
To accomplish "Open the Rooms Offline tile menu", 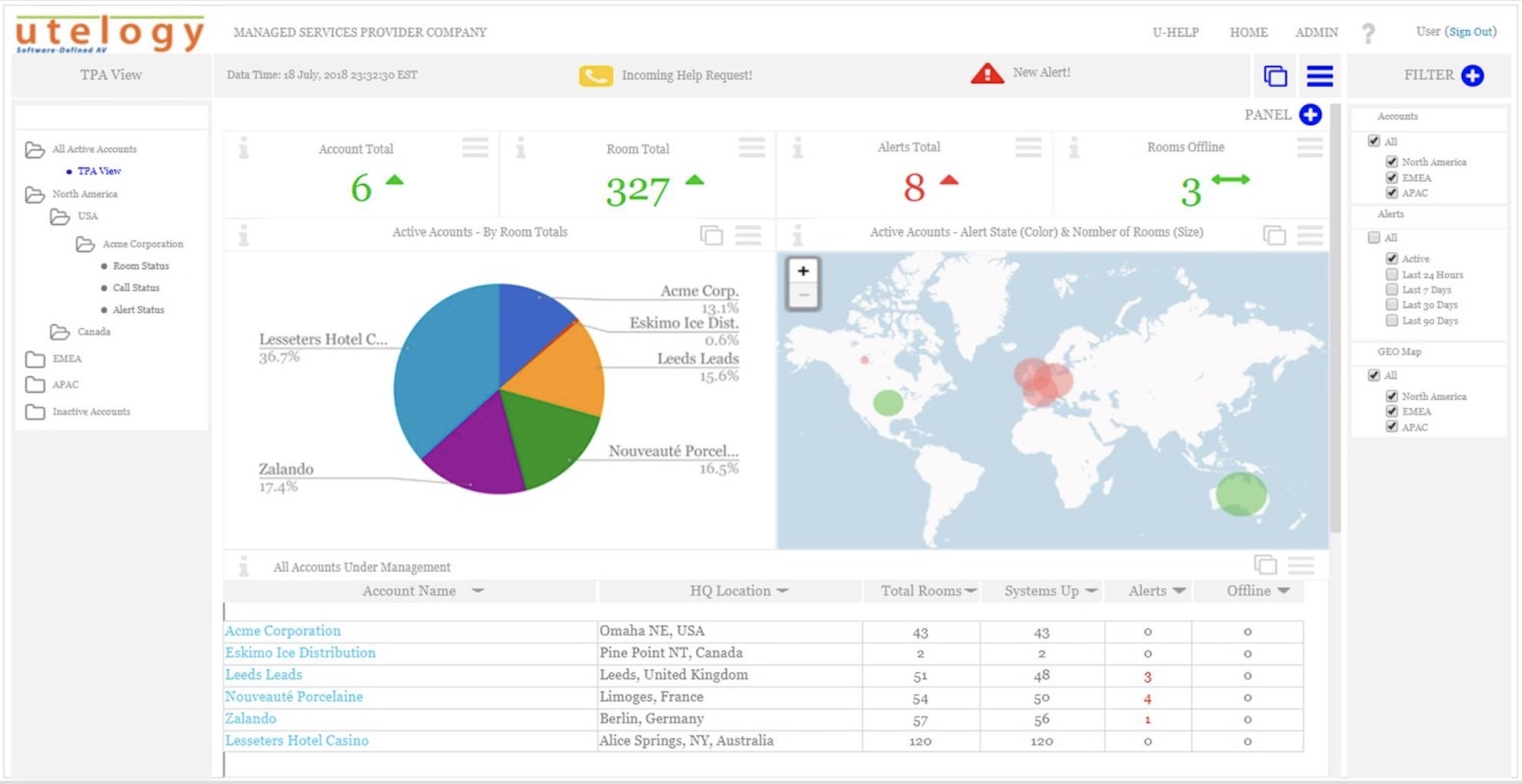I will 1310,147.
